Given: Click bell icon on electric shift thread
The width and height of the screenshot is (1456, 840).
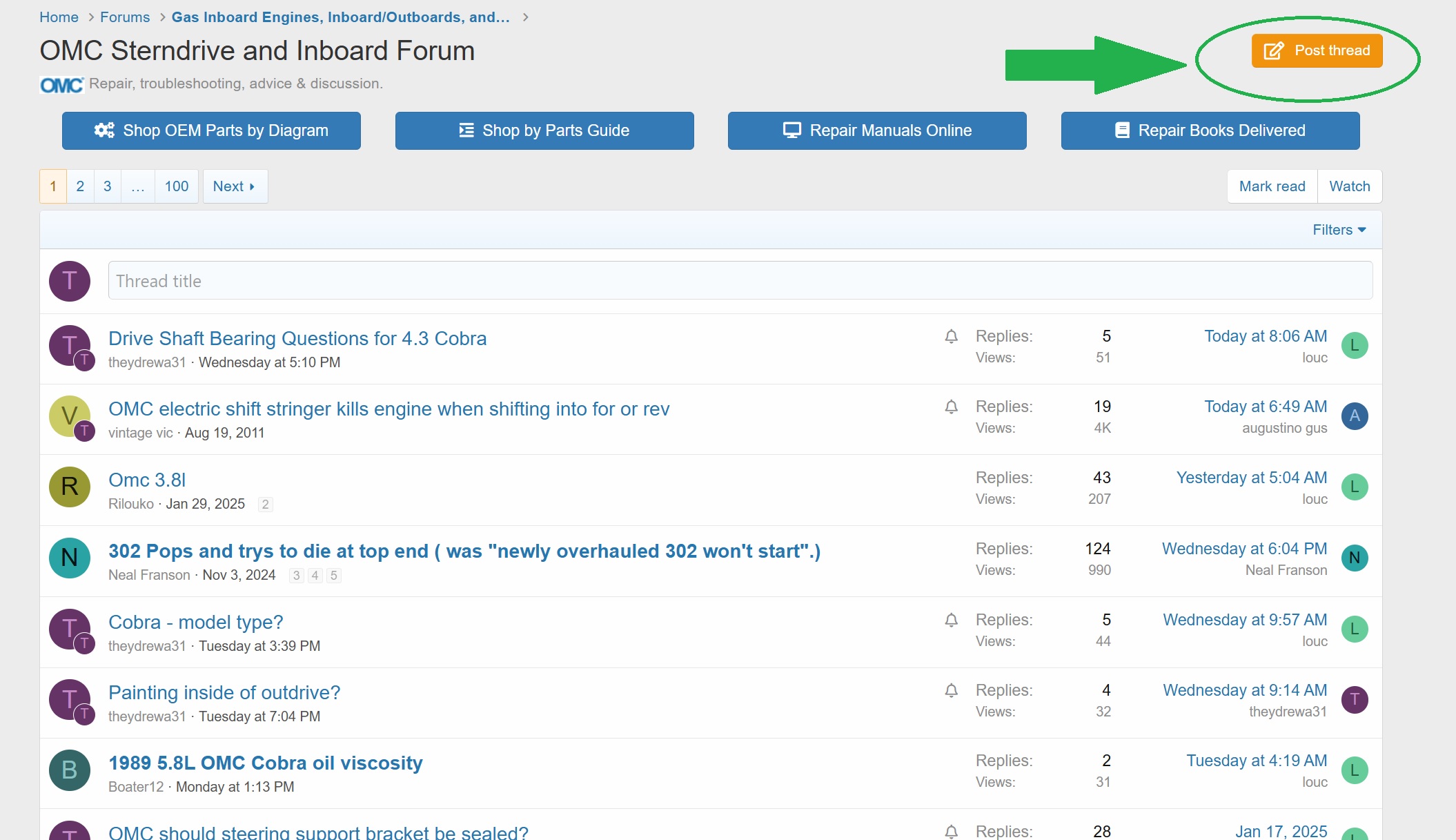Looking at the screenshot, I should [951, 407].
